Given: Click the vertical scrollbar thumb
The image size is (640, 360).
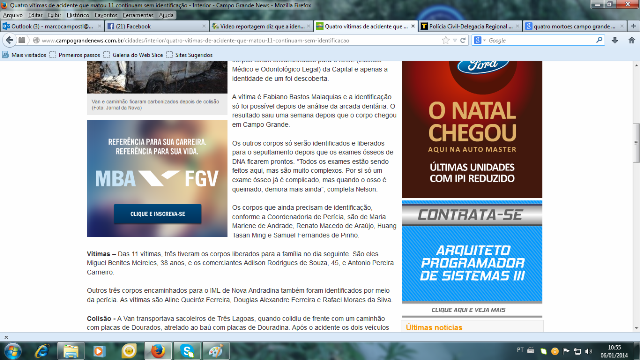Looking at the screenshot, I should [x=636, y=143].
